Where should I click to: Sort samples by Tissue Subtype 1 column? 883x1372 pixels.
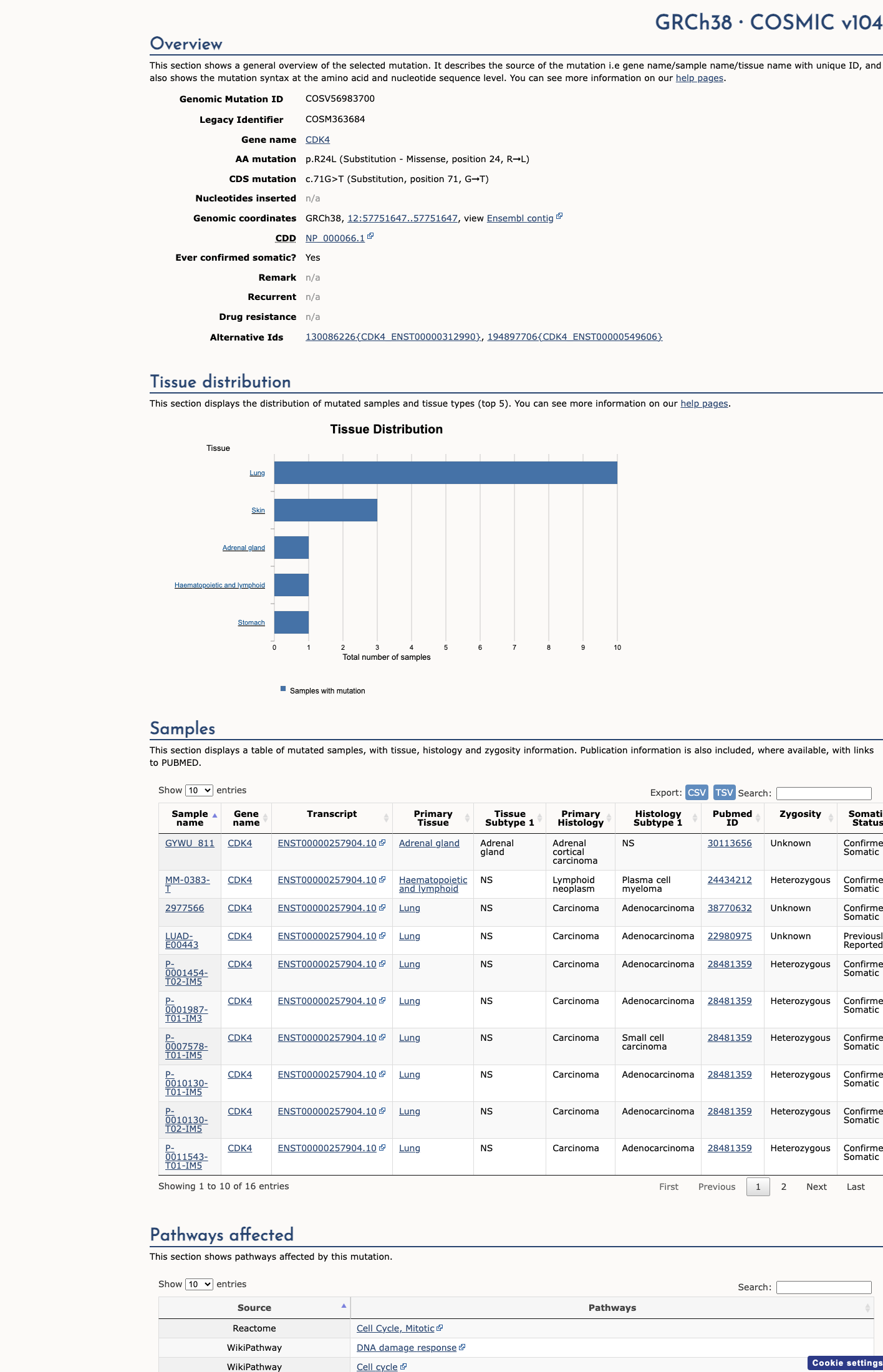509,818
